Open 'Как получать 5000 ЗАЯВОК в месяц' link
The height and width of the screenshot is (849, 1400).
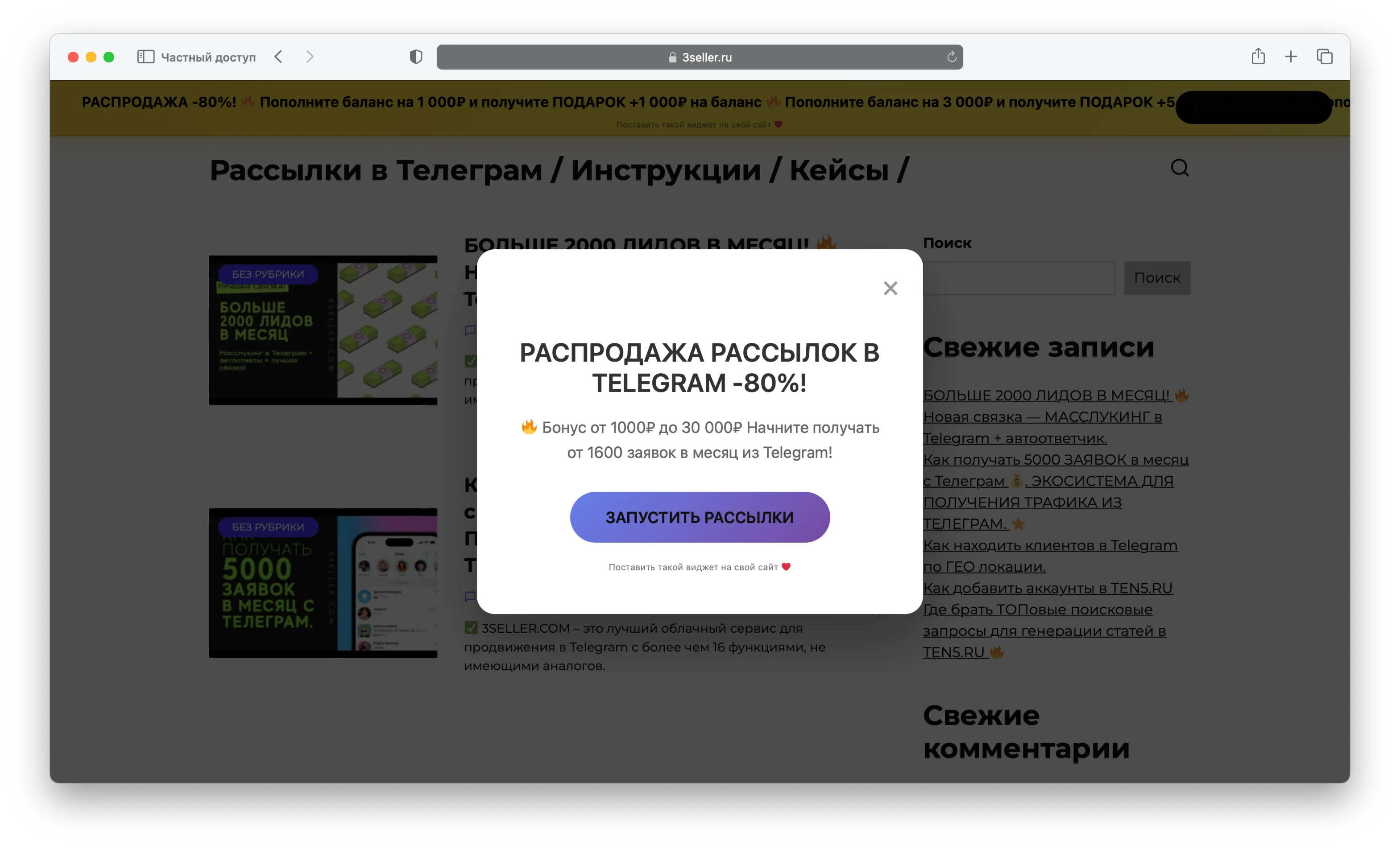(x=1056, y=491)
